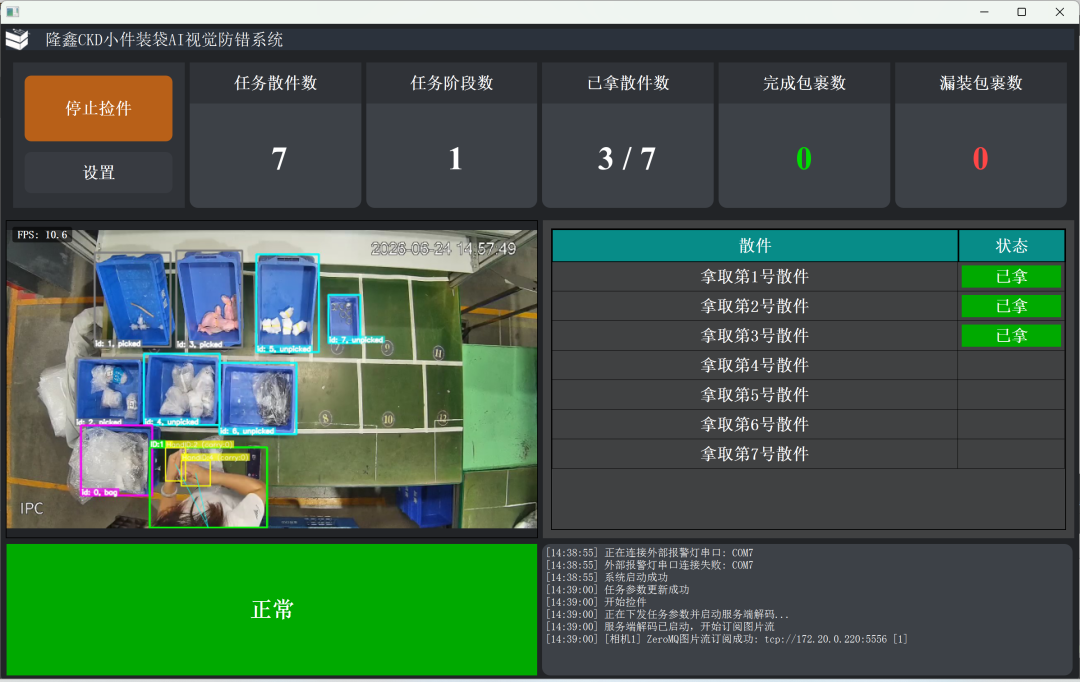Viewport: 1080px width, 682px height.
Task: Select row 拿取第1号散件
Action: pyautogui.click(x=808, y=276)
